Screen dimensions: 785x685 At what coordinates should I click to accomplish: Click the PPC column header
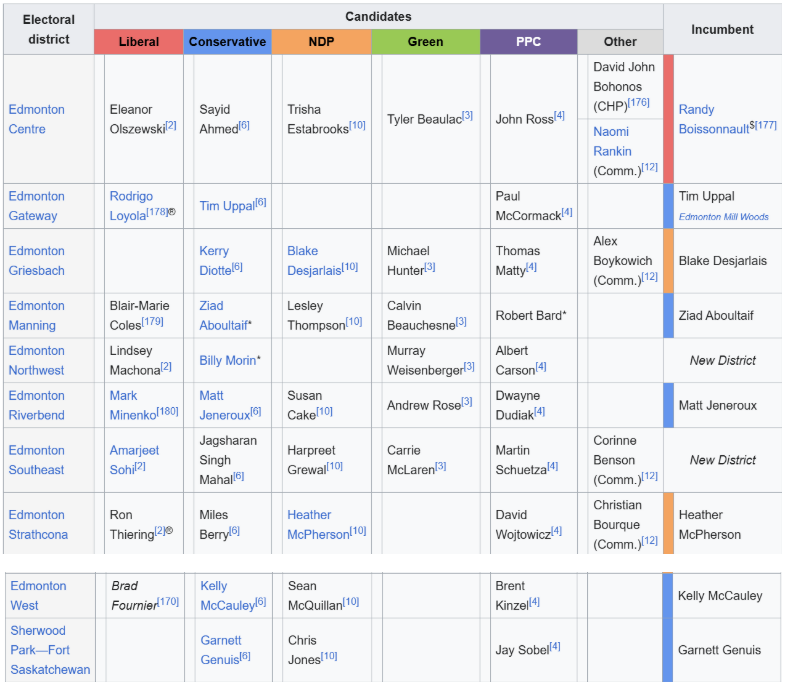(x=529, y=42)
